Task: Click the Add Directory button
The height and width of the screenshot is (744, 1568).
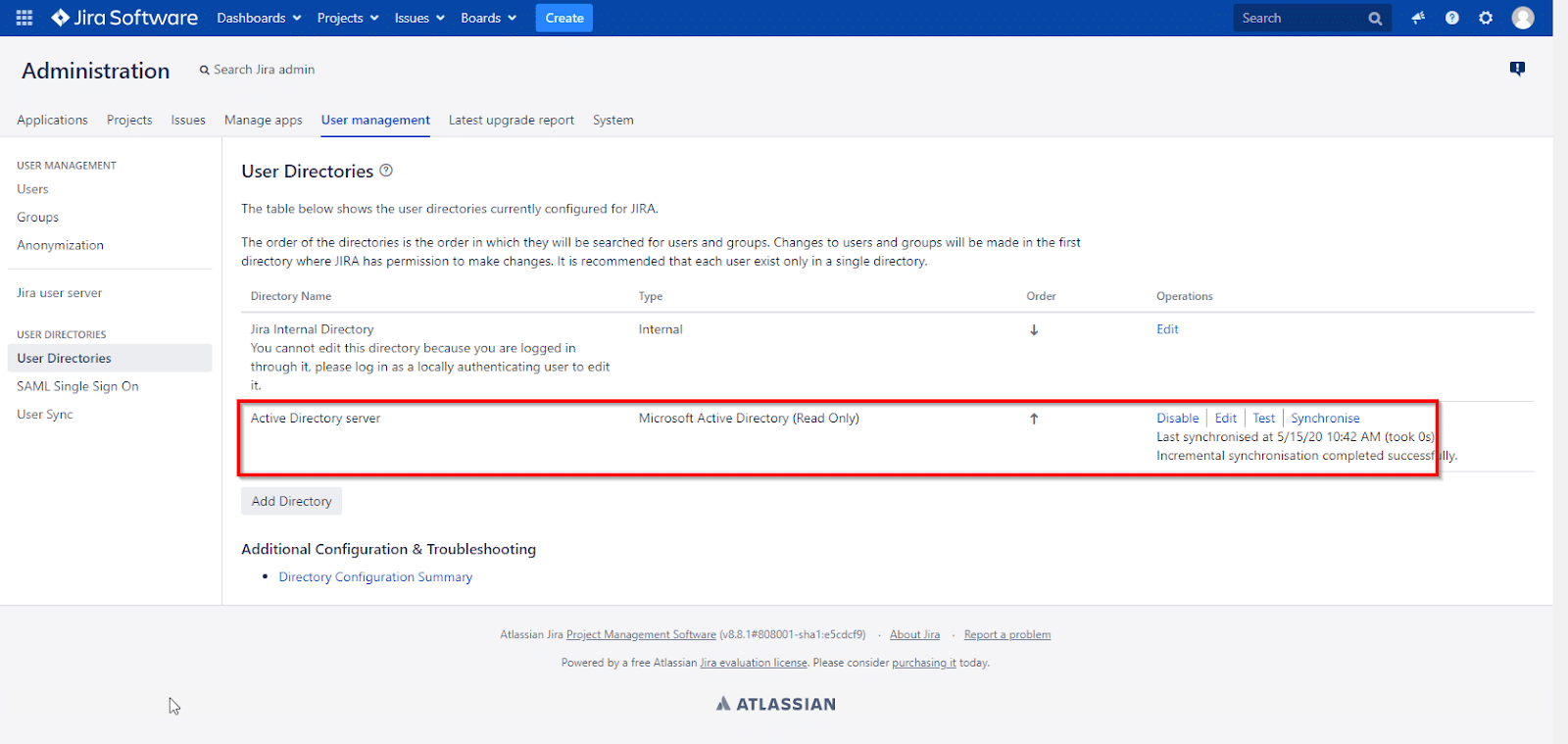Action: [291, 501]
